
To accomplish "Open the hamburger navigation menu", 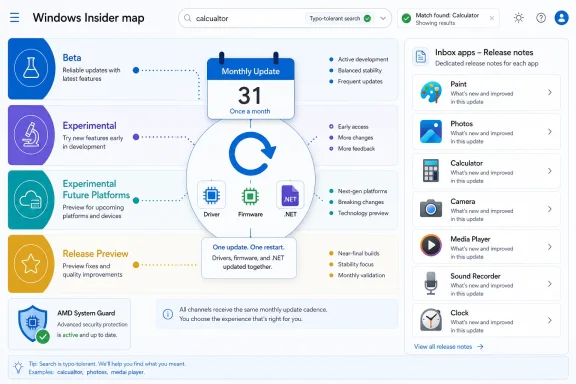I will 15,17.
